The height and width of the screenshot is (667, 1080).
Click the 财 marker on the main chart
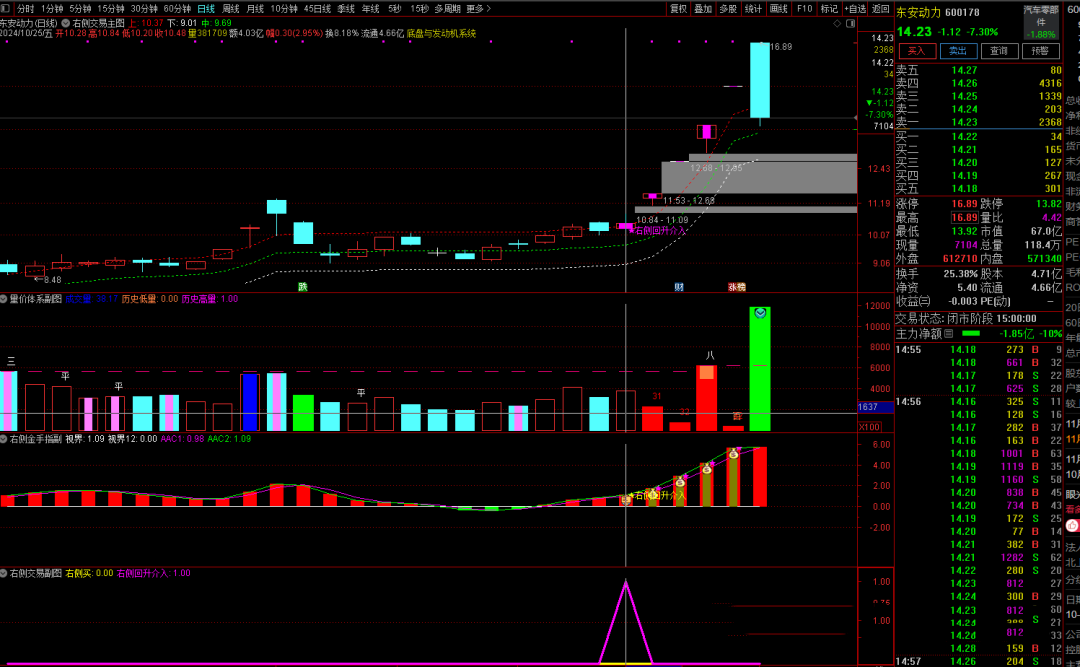(x=679, y=286)
